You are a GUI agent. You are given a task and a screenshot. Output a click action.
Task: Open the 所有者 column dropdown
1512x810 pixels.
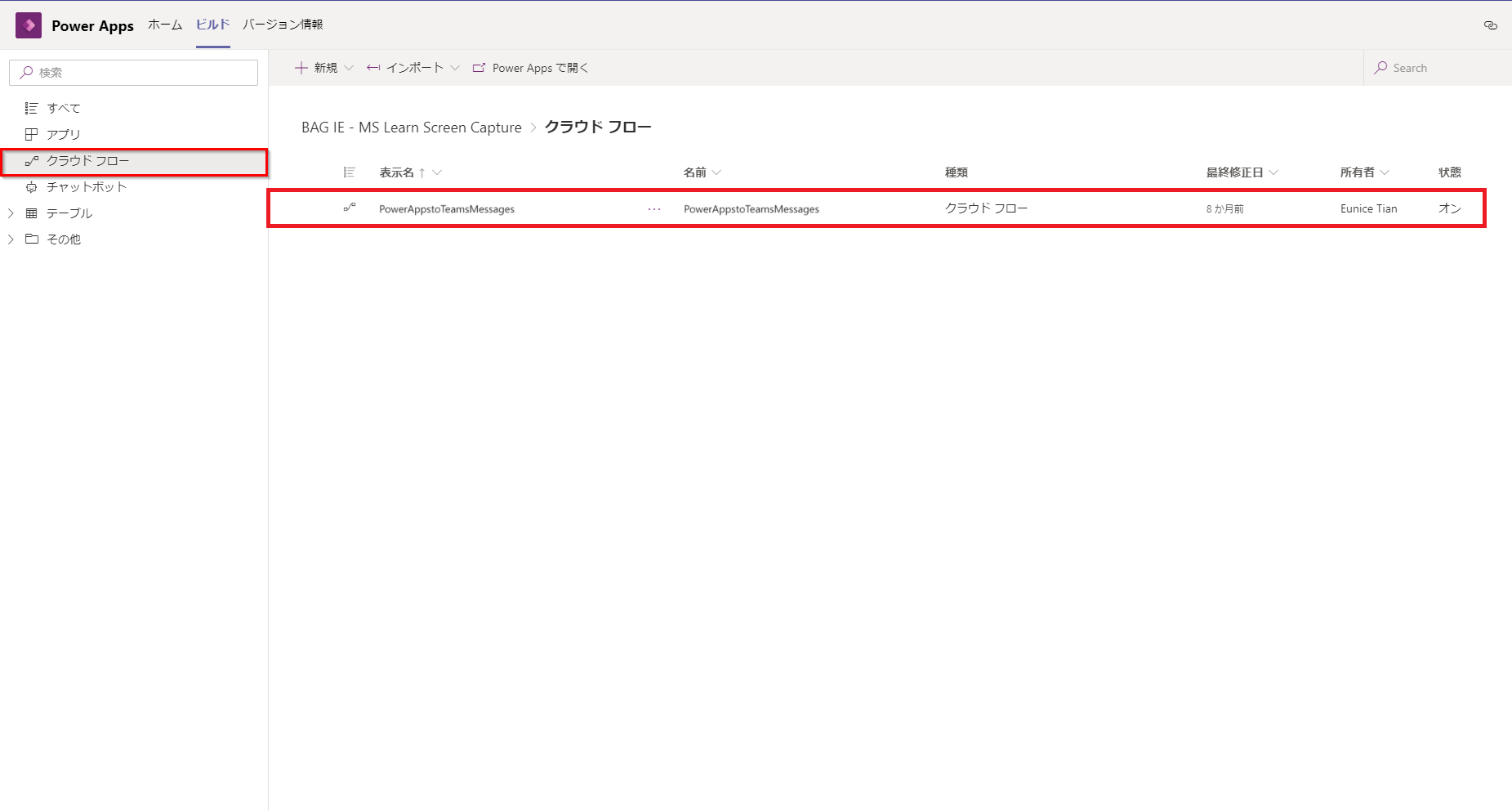pos(1385,172)
